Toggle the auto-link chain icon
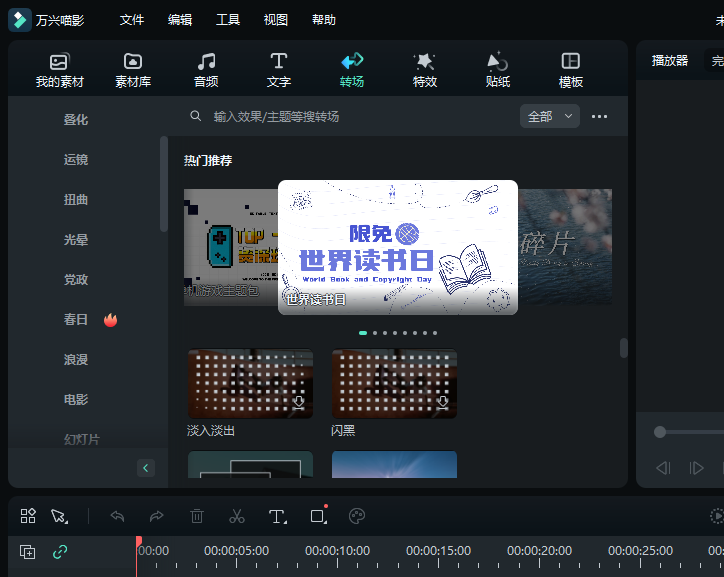 (60, 552)
